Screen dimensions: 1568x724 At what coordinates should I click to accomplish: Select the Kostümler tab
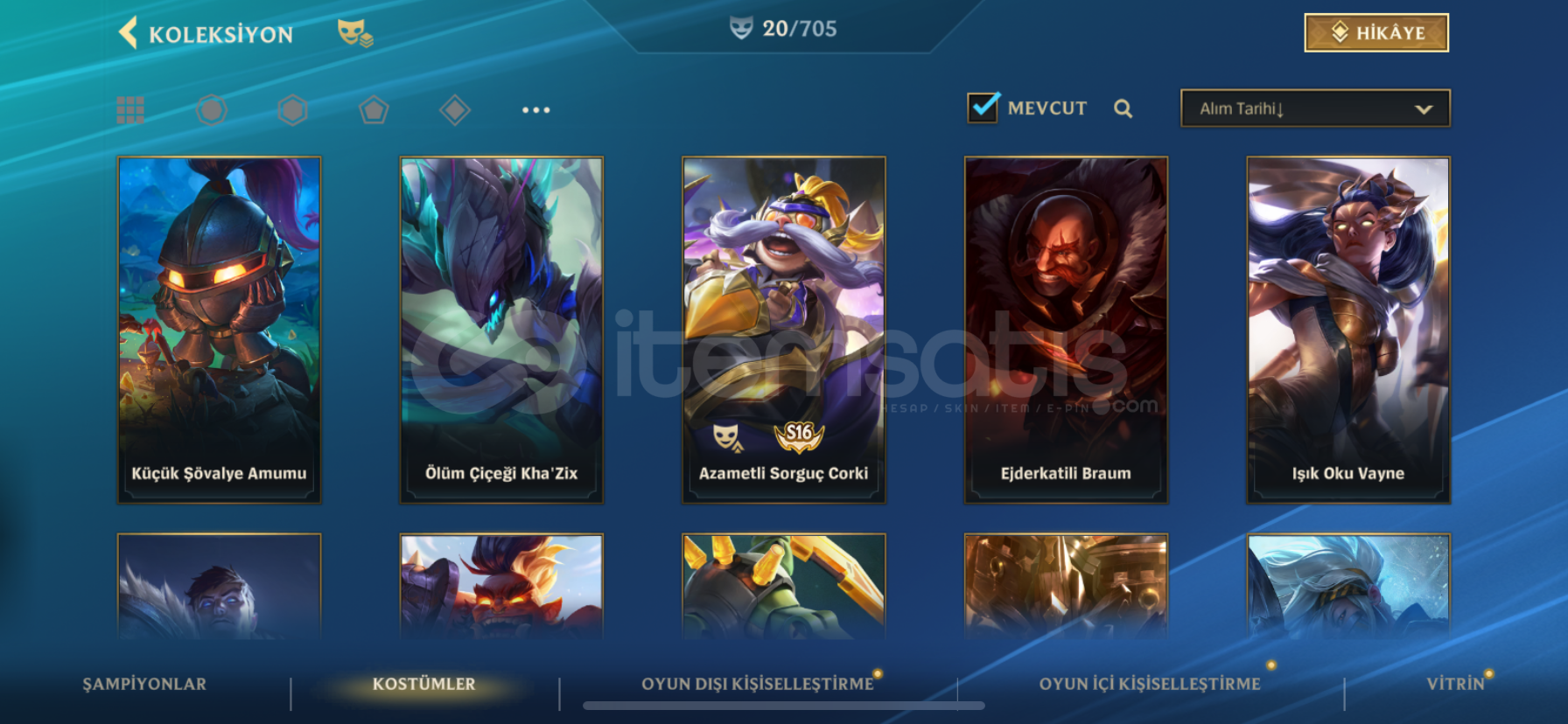[x=424, y=684]
